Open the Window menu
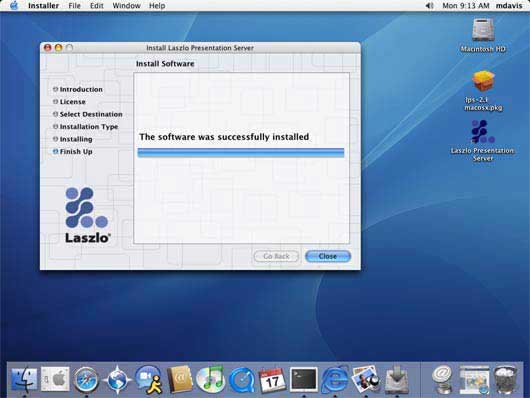Screen dimensions: 530x398 click(126, 6)
